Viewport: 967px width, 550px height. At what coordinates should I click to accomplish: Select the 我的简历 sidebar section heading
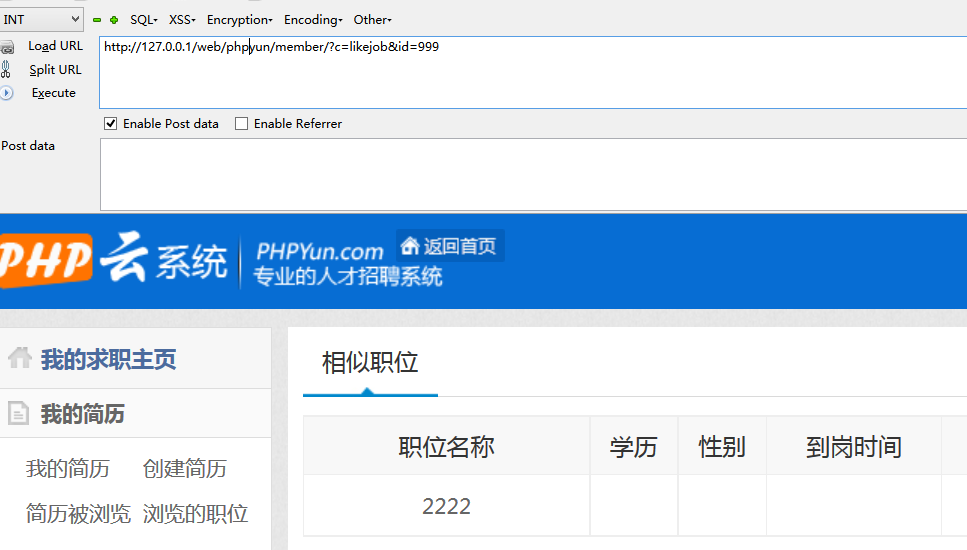tap(83, 414)
